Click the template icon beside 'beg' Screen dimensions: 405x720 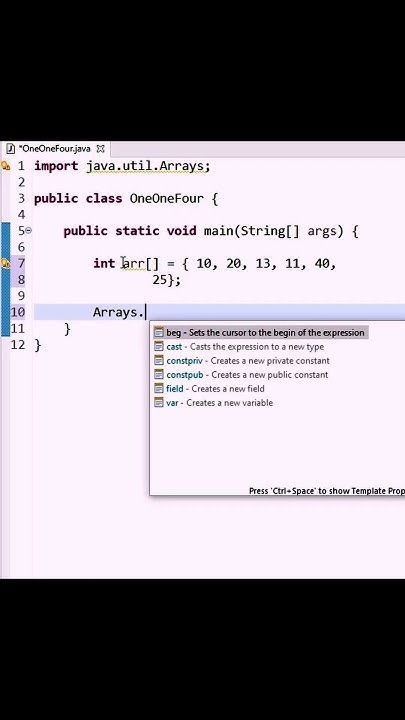click(x=159, y=332)
